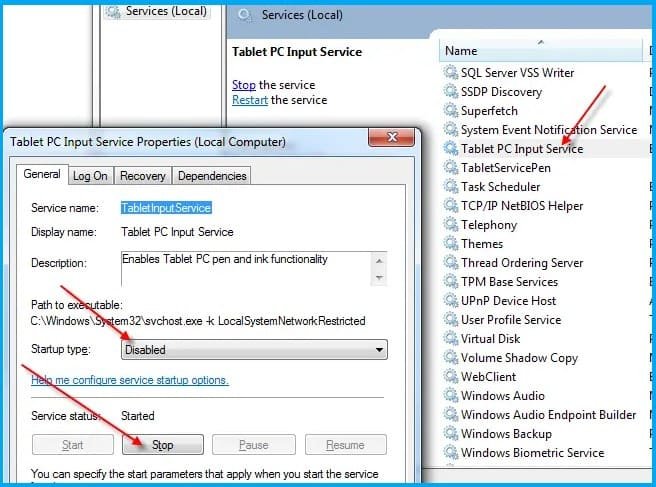Select the Tablet PC Input Service name row
The height and width of the screenshot is (487, 656).
[x=522, y=149]
